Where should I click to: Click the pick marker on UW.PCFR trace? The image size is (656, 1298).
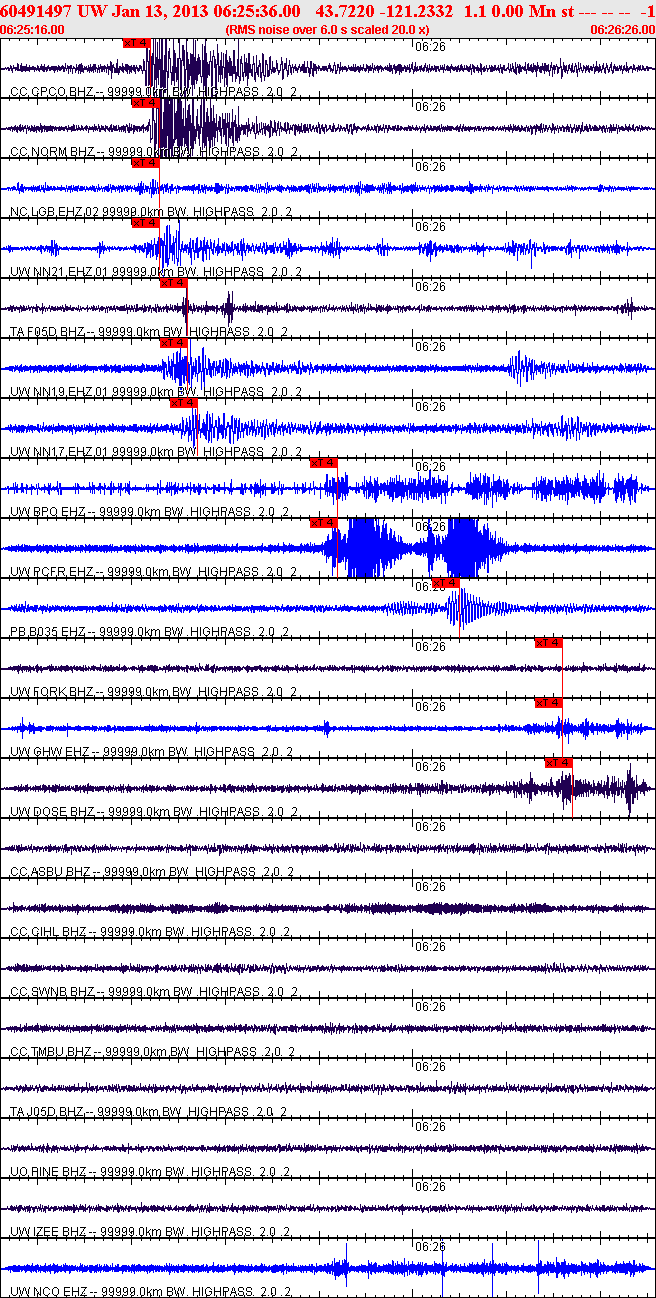pos(324,523)
